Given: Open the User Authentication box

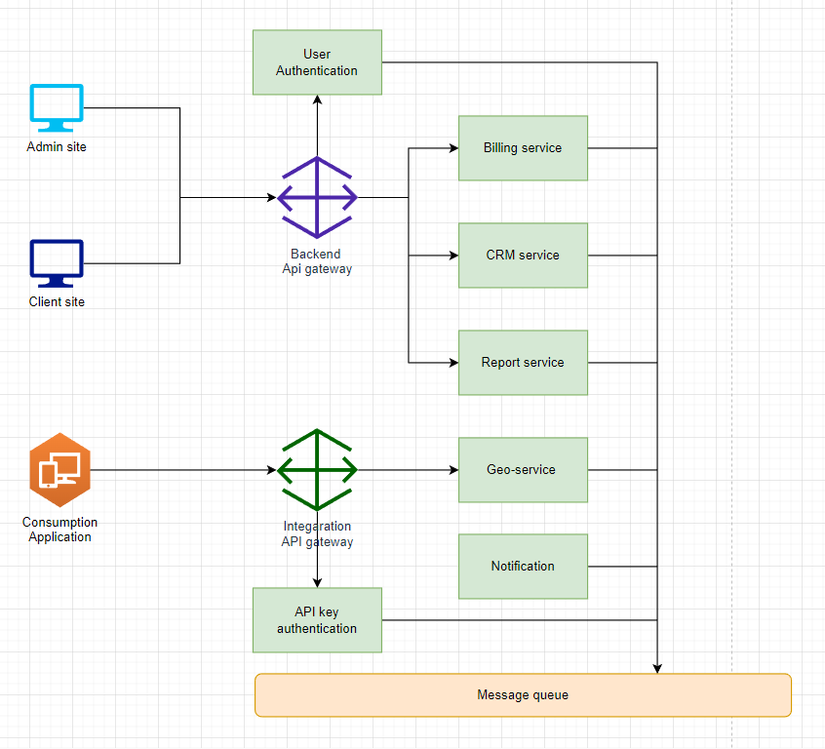Looking at the screenshot, I should (316, 62).
